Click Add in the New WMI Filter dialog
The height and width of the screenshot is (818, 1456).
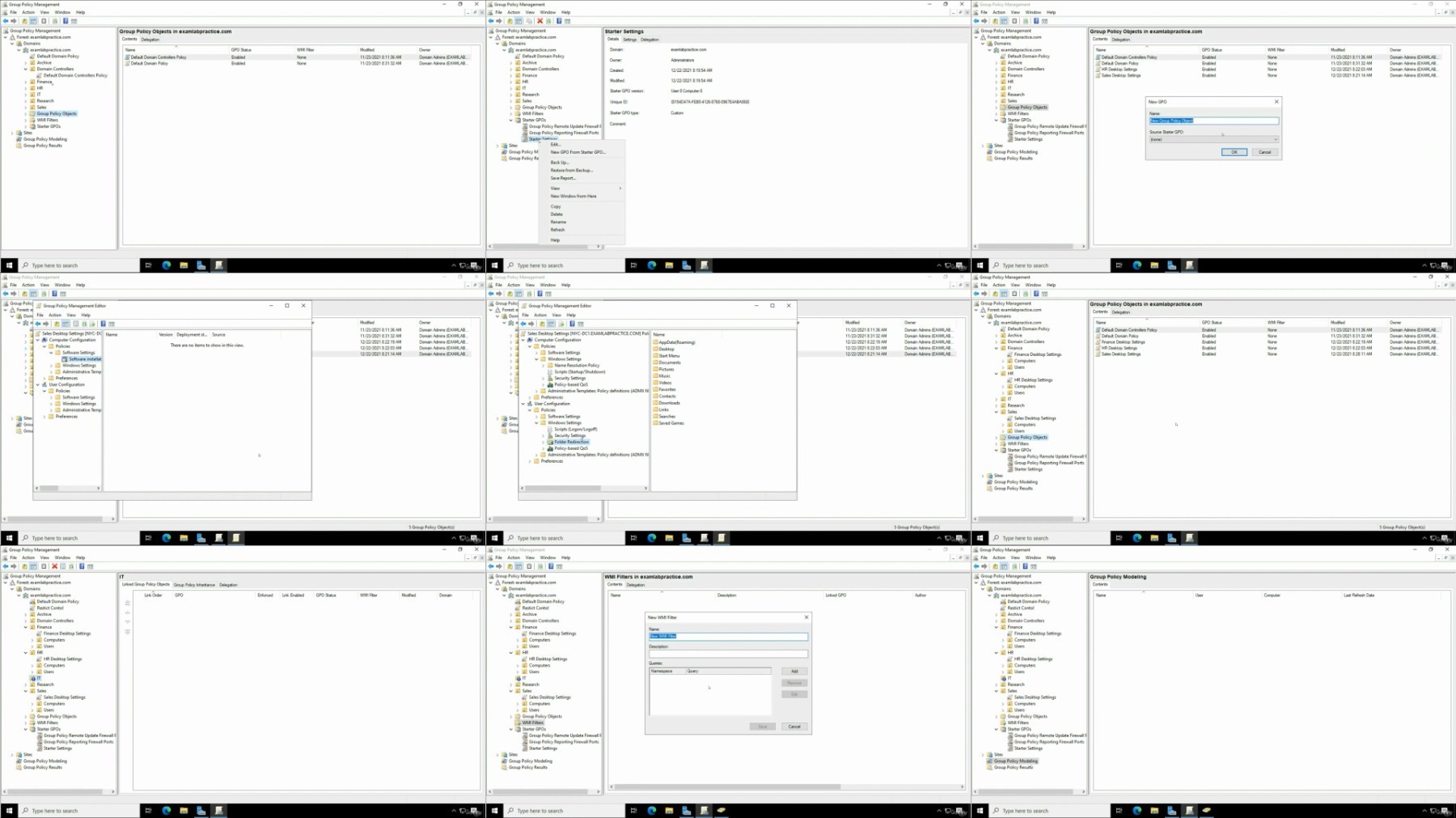point(794,672)
